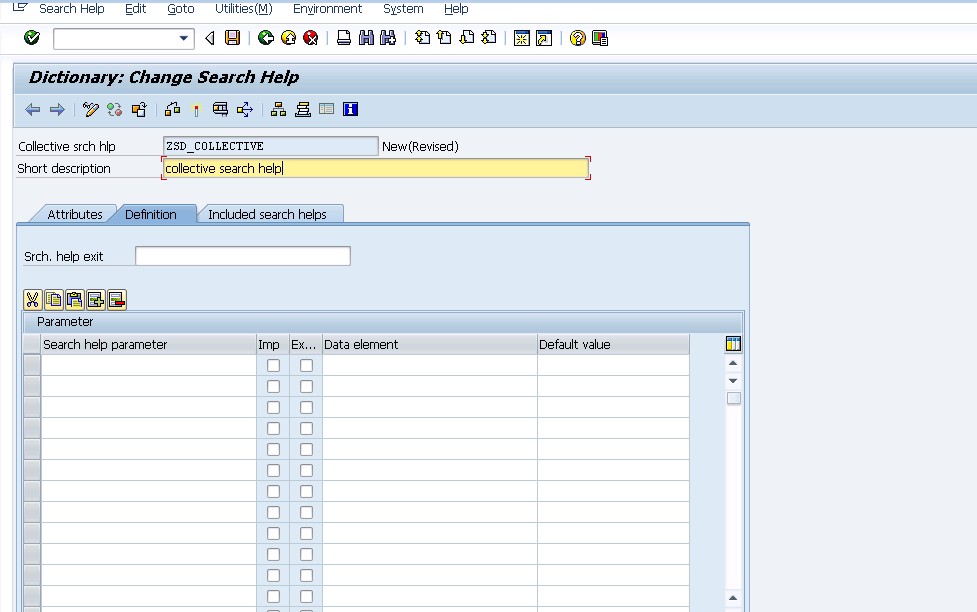This screenshot has height=612, width=977.
Task: Open the Environment menu
Action: 327,9
